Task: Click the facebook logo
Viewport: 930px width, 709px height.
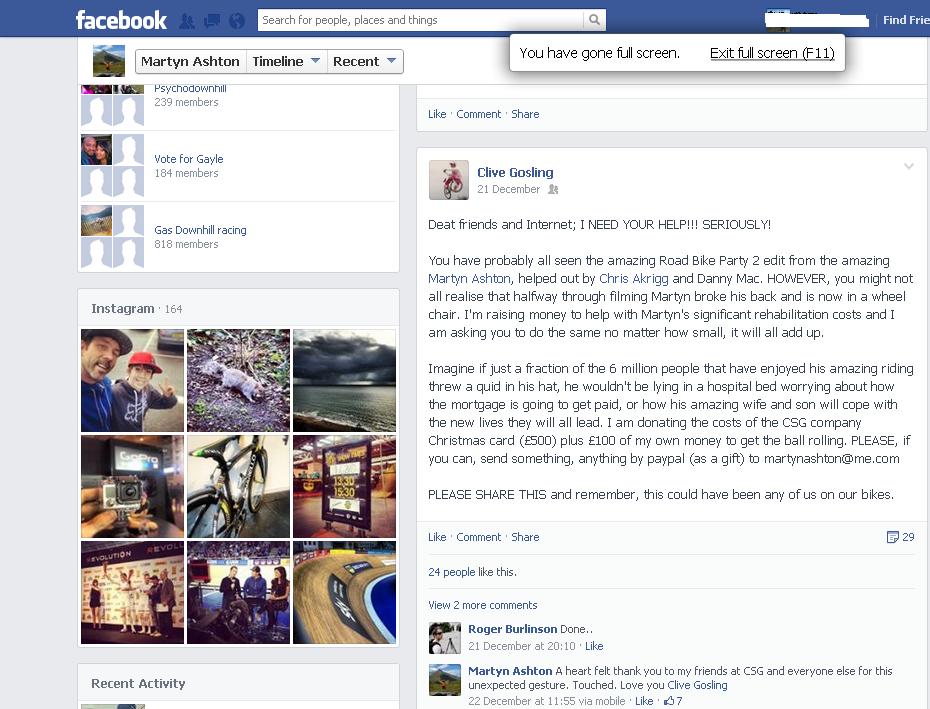Action: click(x=121, y=20)
